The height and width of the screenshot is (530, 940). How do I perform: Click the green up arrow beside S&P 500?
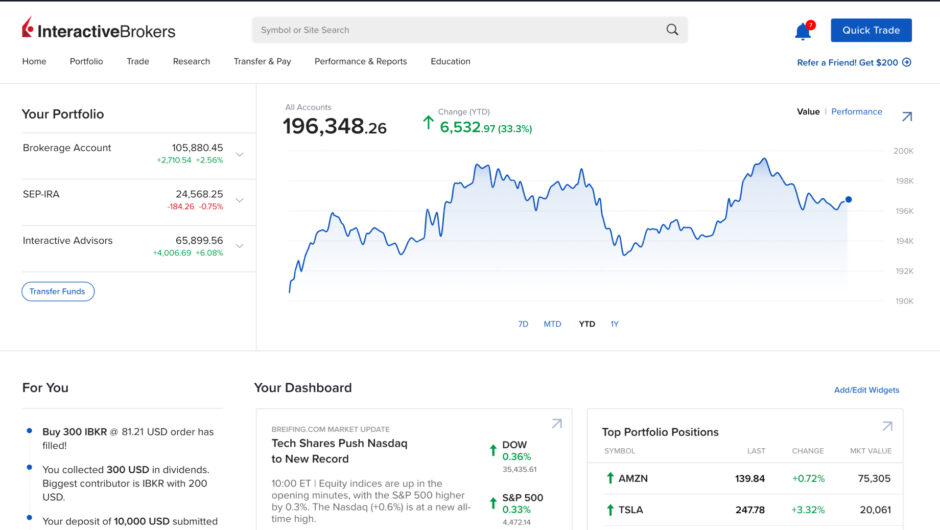(493, 503)
